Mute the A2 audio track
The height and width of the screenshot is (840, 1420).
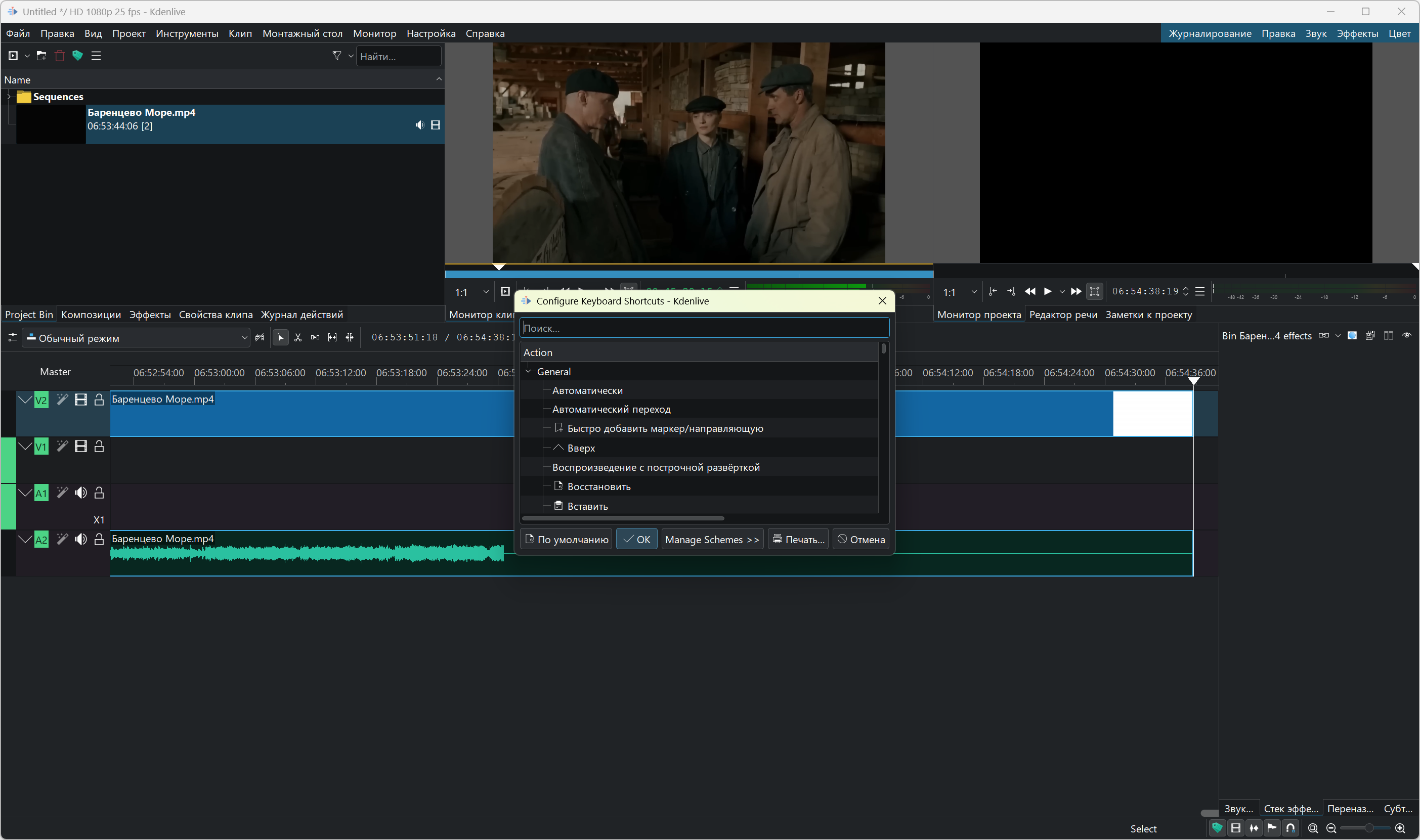(x=81, y=540)
